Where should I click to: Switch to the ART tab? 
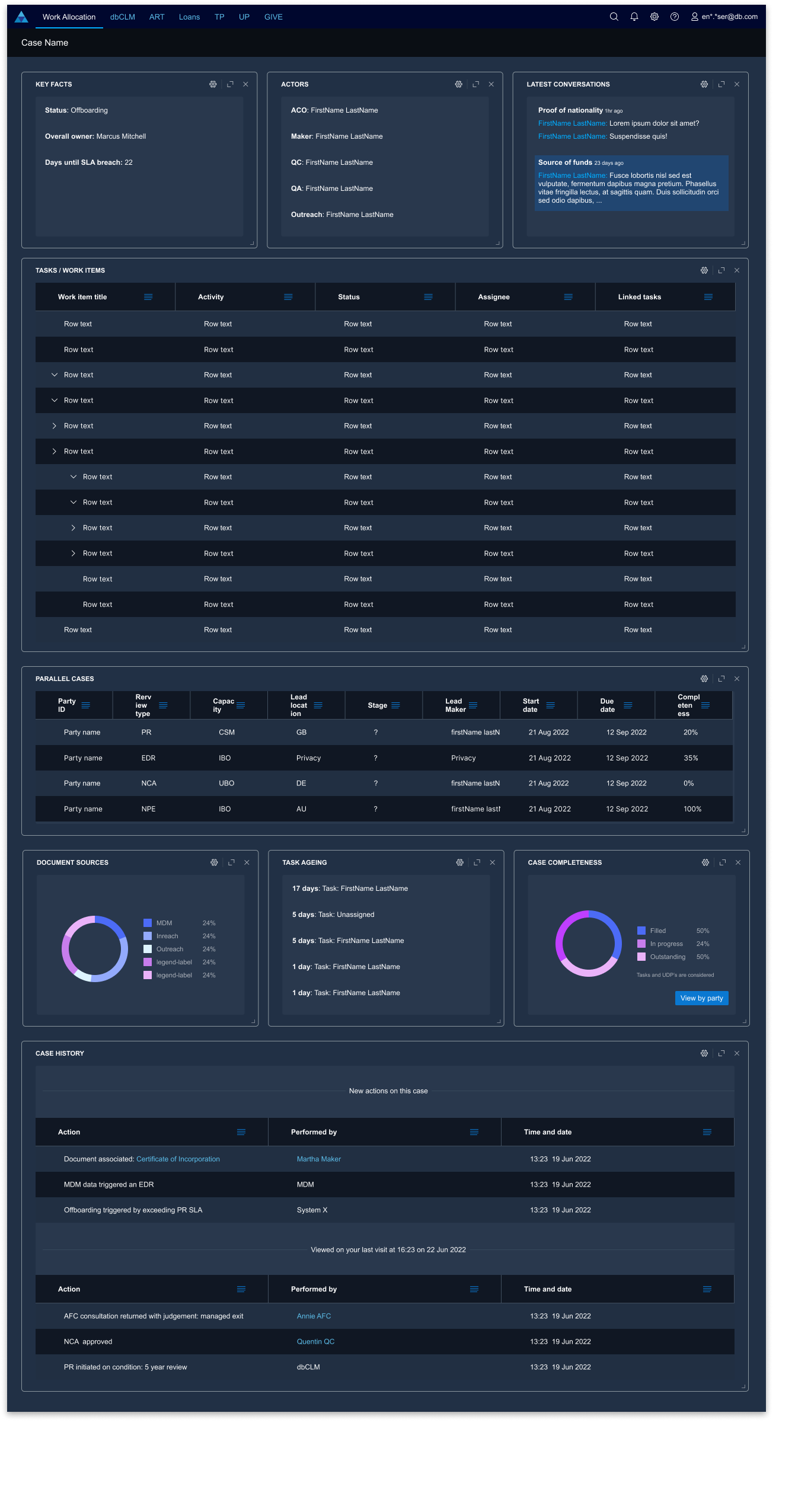(157, 17)
